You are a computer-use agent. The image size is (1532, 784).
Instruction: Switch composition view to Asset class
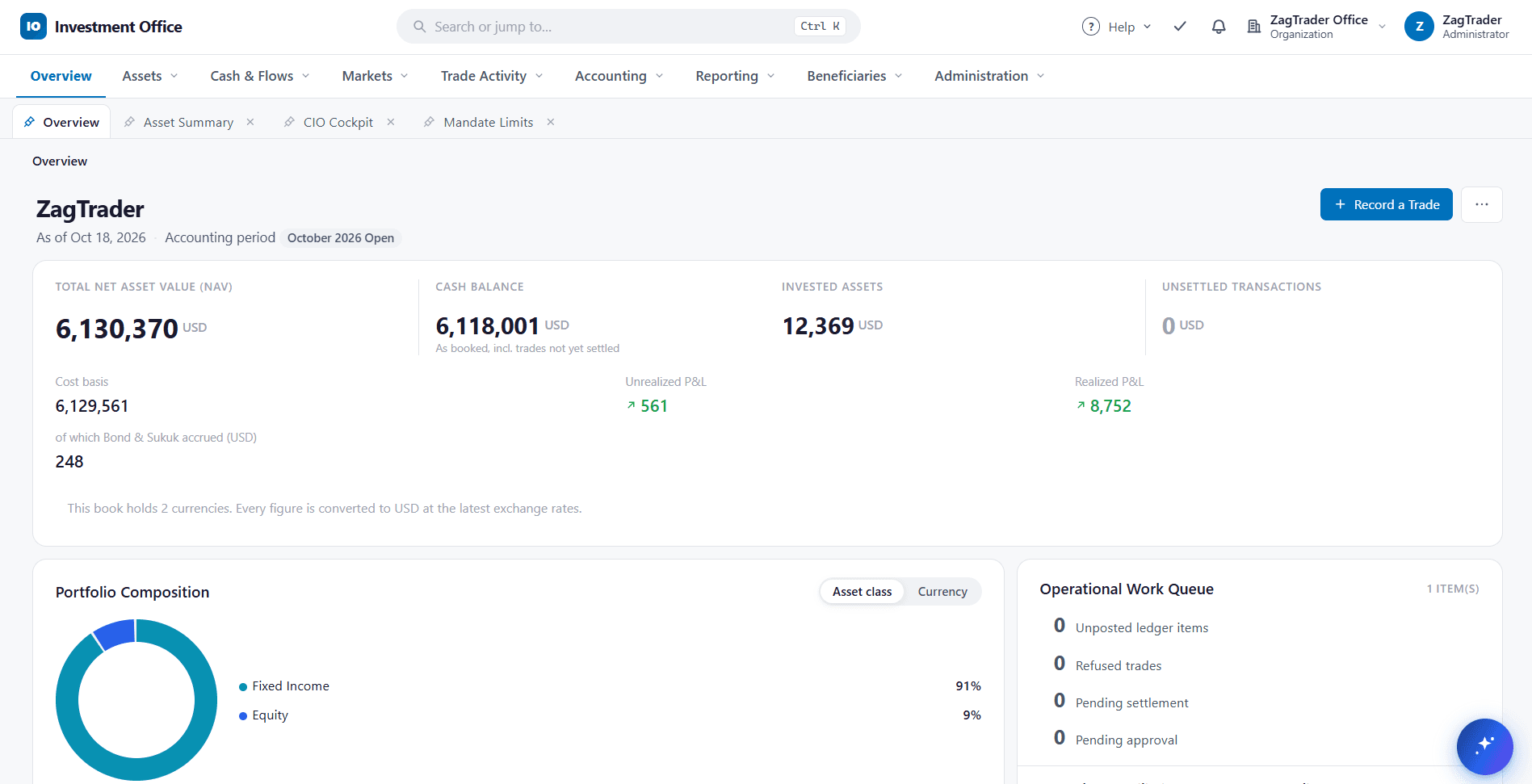(862, 592)
